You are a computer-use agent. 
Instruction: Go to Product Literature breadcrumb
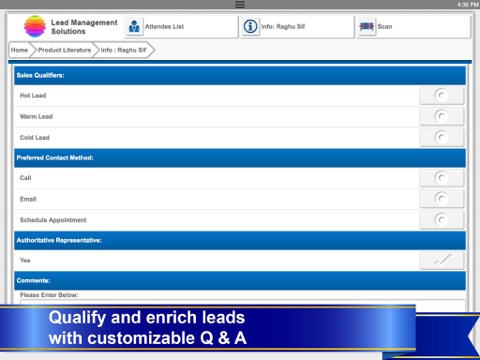point(64,50)
